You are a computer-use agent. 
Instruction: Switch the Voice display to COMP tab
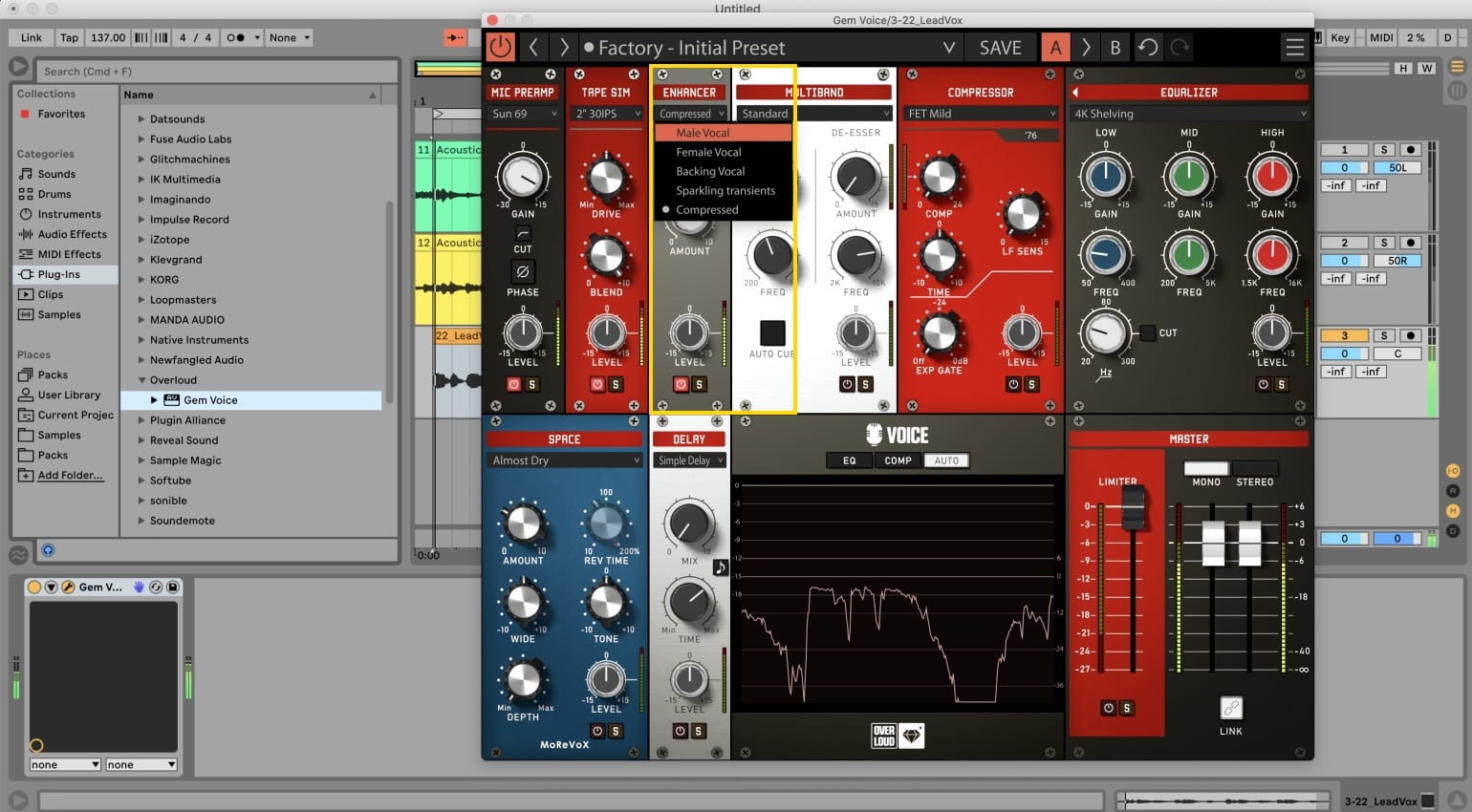(x=898, y=460)
